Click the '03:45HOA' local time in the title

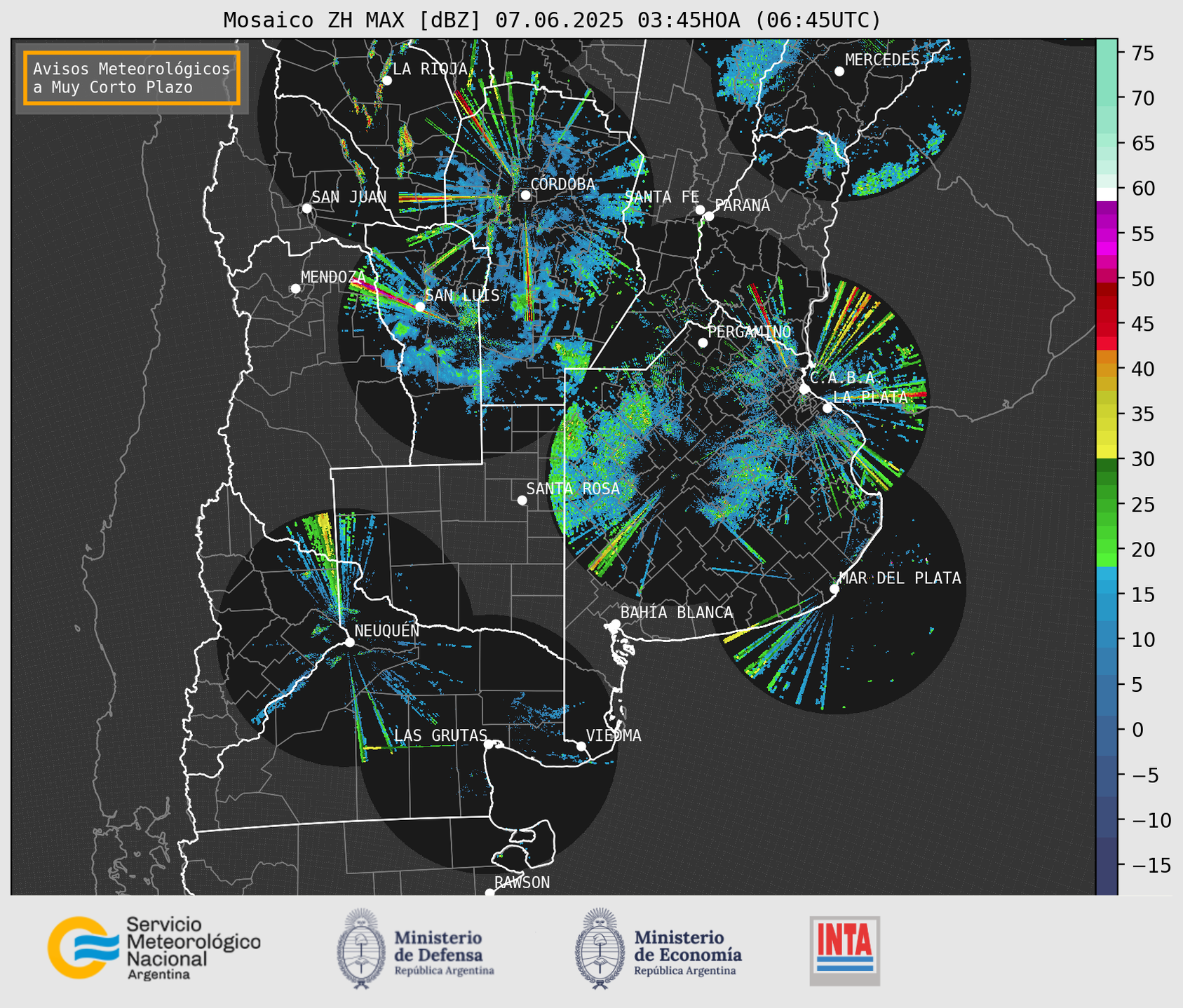[x=688, y=20]
